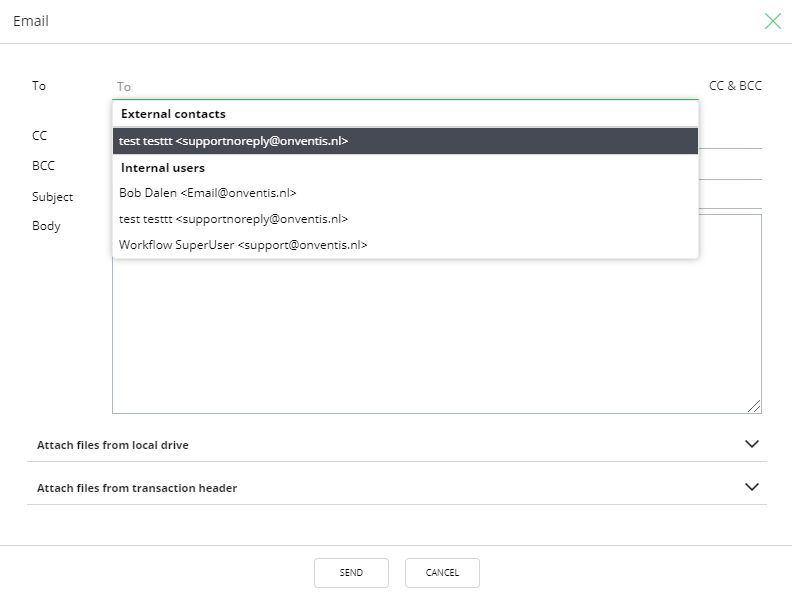Grab the Body text area resize handle
This screenshot has height=593, width=792.
pos(754,406)
